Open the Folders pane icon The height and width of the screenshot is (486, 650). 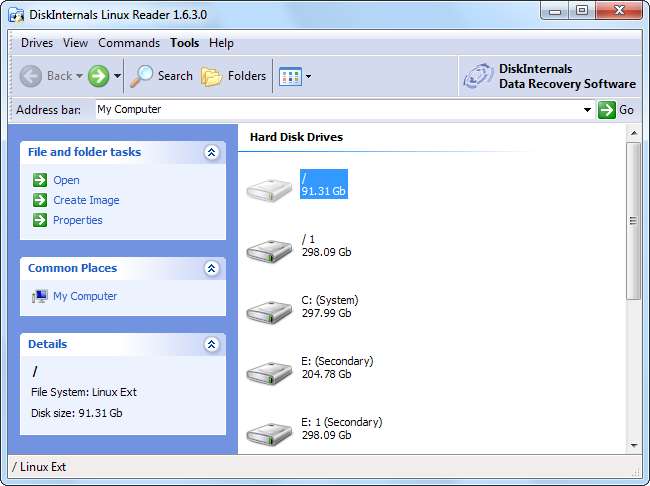coord(211,76)
